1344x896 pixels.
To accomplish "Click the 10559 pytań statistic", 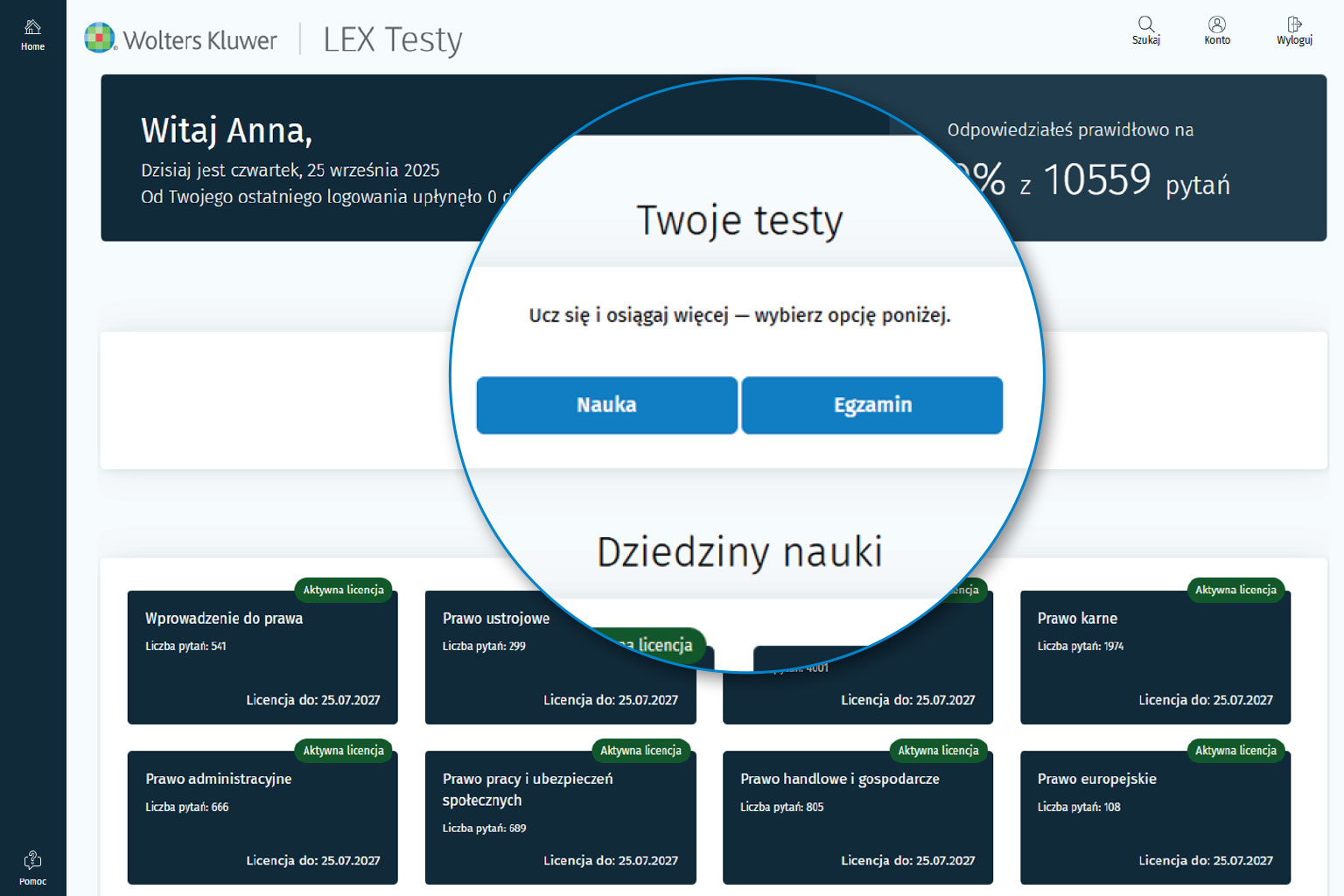I will click(1136, 181).
